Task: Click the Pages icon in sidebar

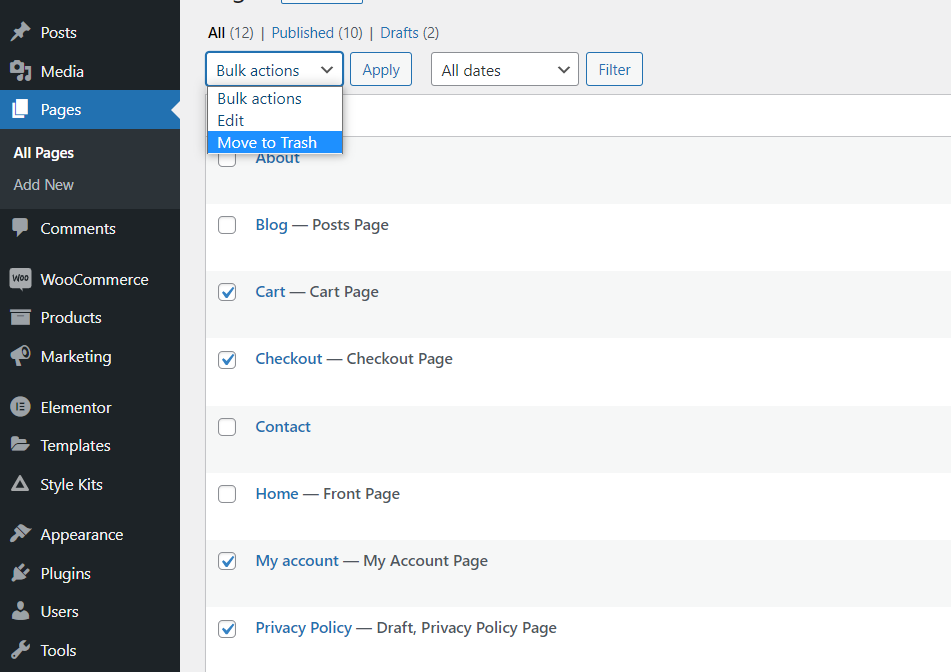Action: 21,109
